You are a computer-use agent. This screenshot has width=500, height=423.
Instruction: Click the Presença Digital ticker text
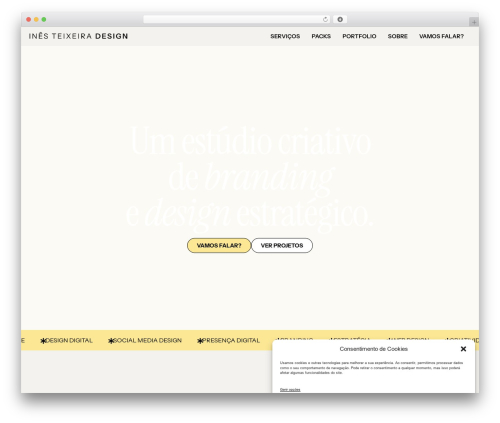tap(231, 340)
